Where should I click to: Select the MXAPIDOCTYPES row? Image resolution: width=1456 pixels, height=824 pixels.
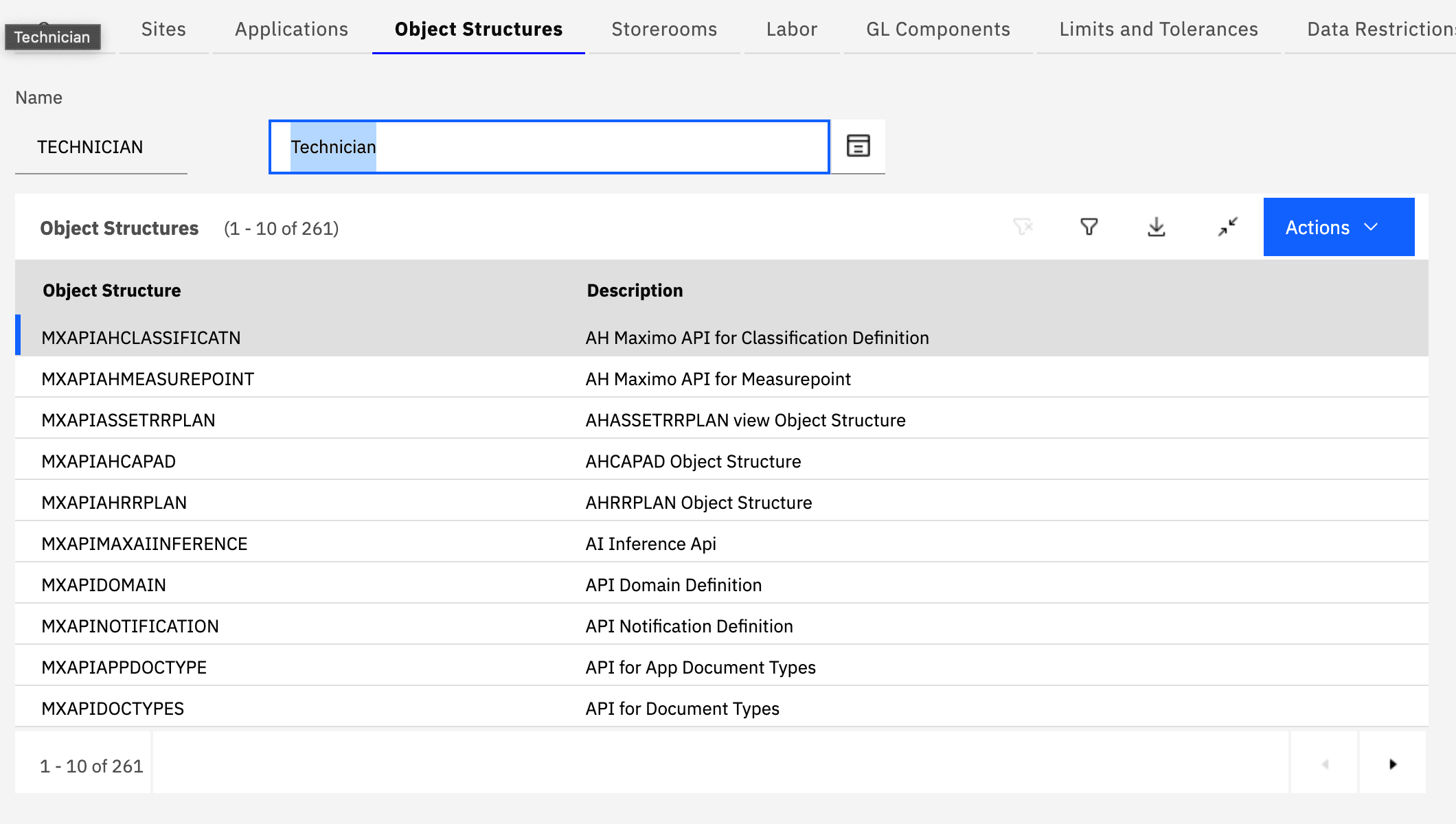coord(722,708)
